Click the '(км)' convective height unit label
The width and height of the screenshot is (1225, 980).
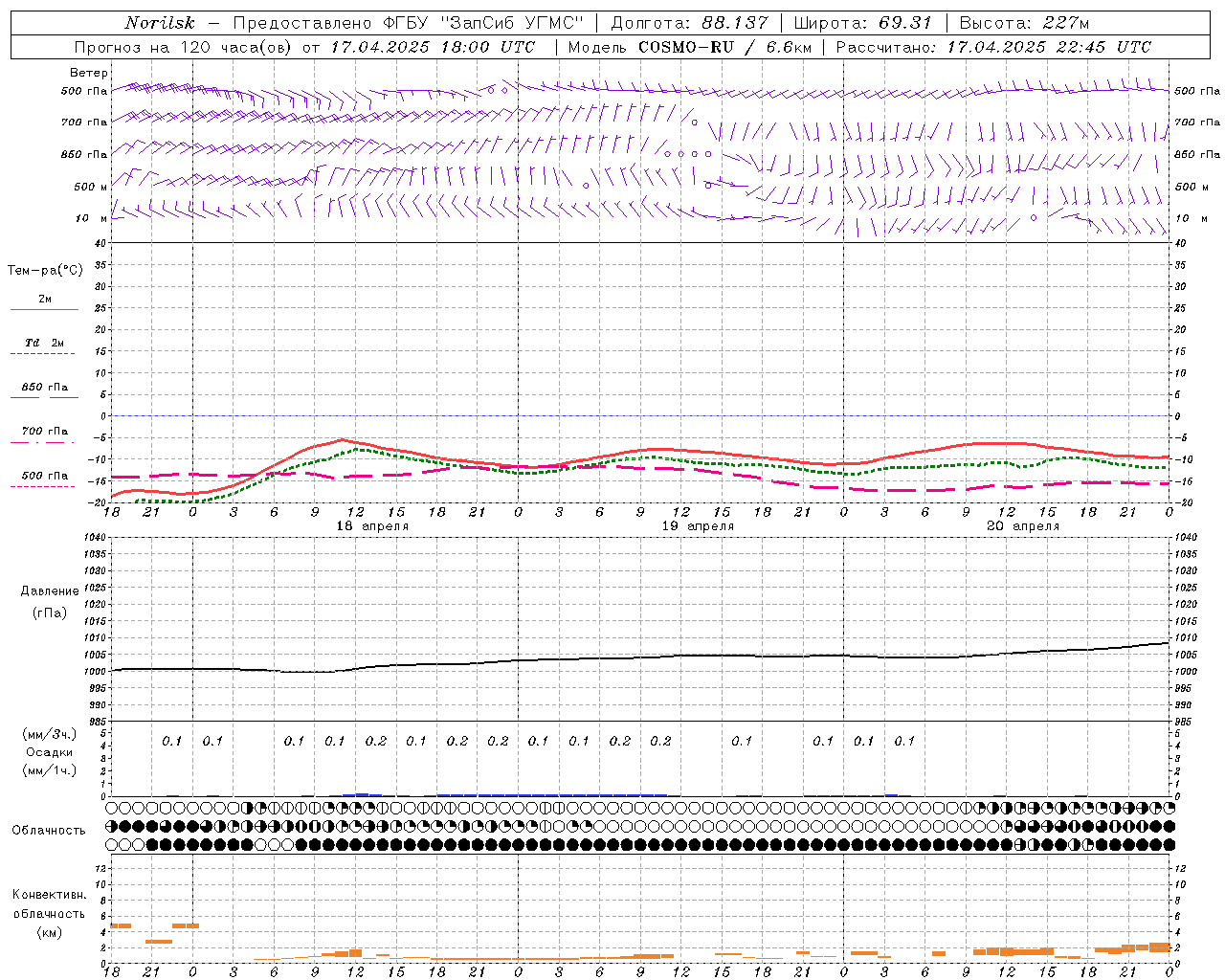(x=50, y=932)
